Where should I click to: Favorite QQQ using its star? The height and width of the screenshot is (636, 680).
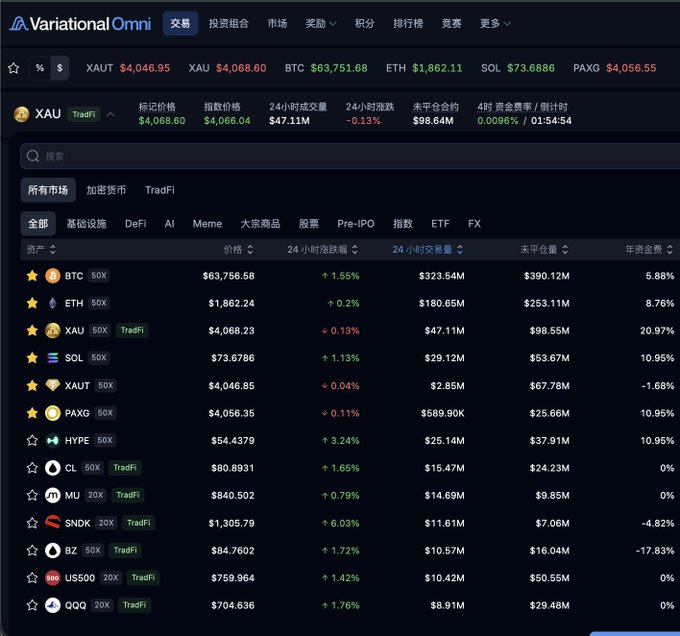coord(32,605)
